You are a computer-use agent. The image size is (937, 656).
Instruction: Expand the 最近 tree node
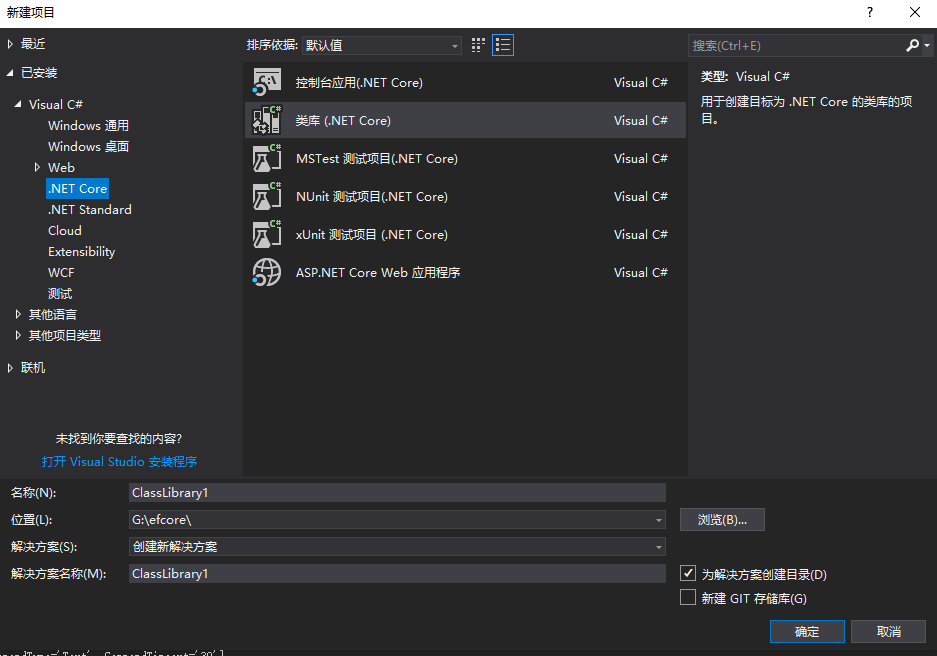(x=10, y=44)
